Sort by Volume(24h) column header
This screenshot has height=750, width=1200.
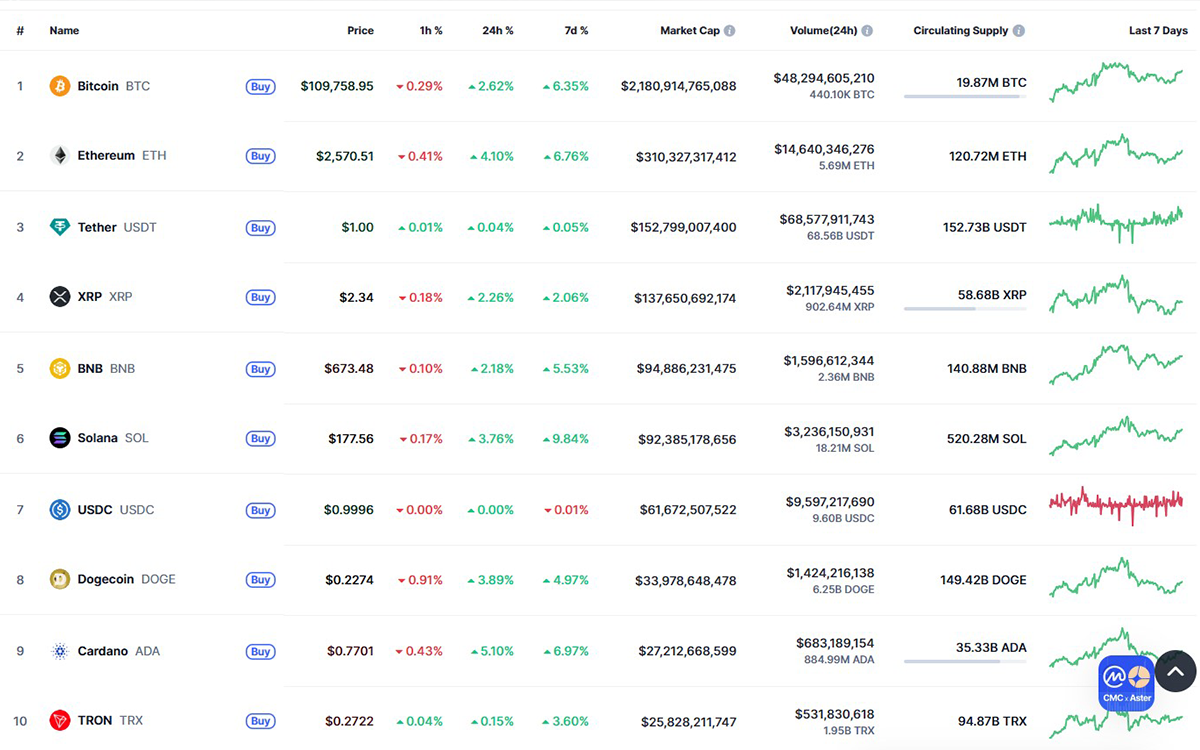coord(824,31)
